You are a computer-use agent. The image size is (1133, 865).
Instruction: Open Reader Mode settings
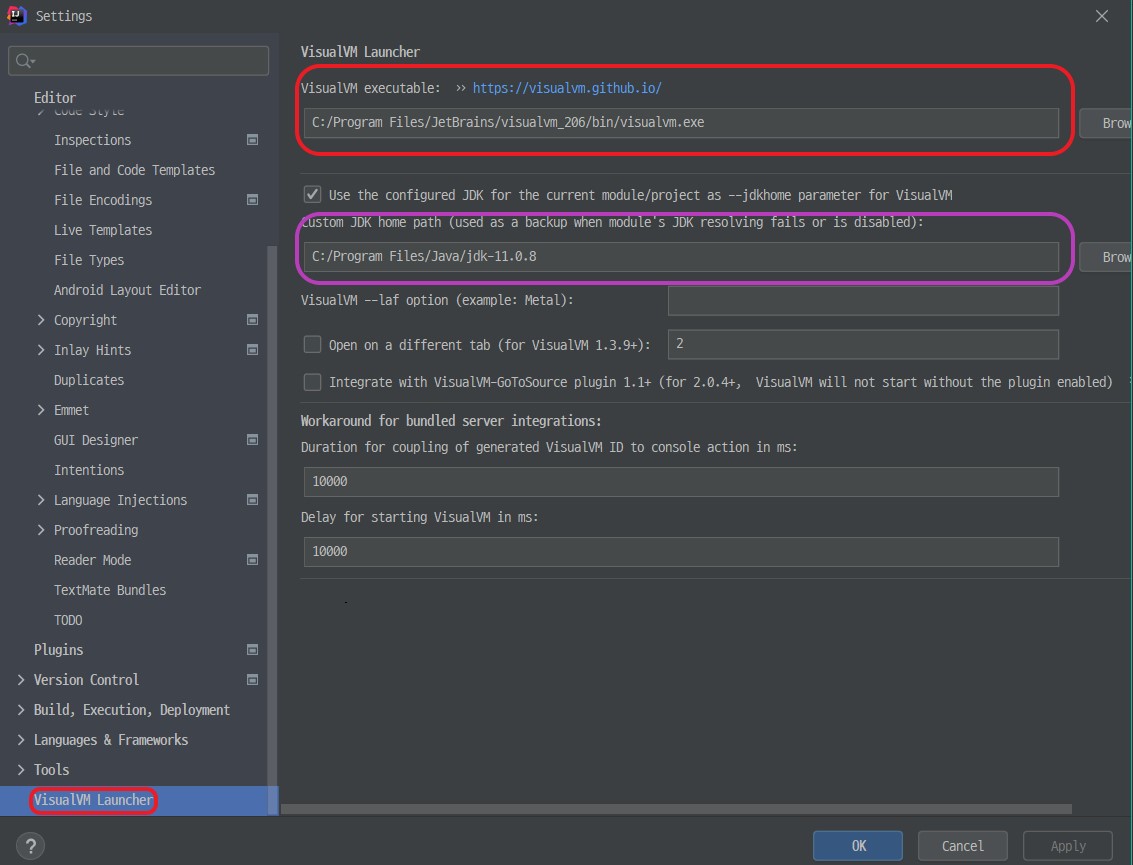(92, 559)
